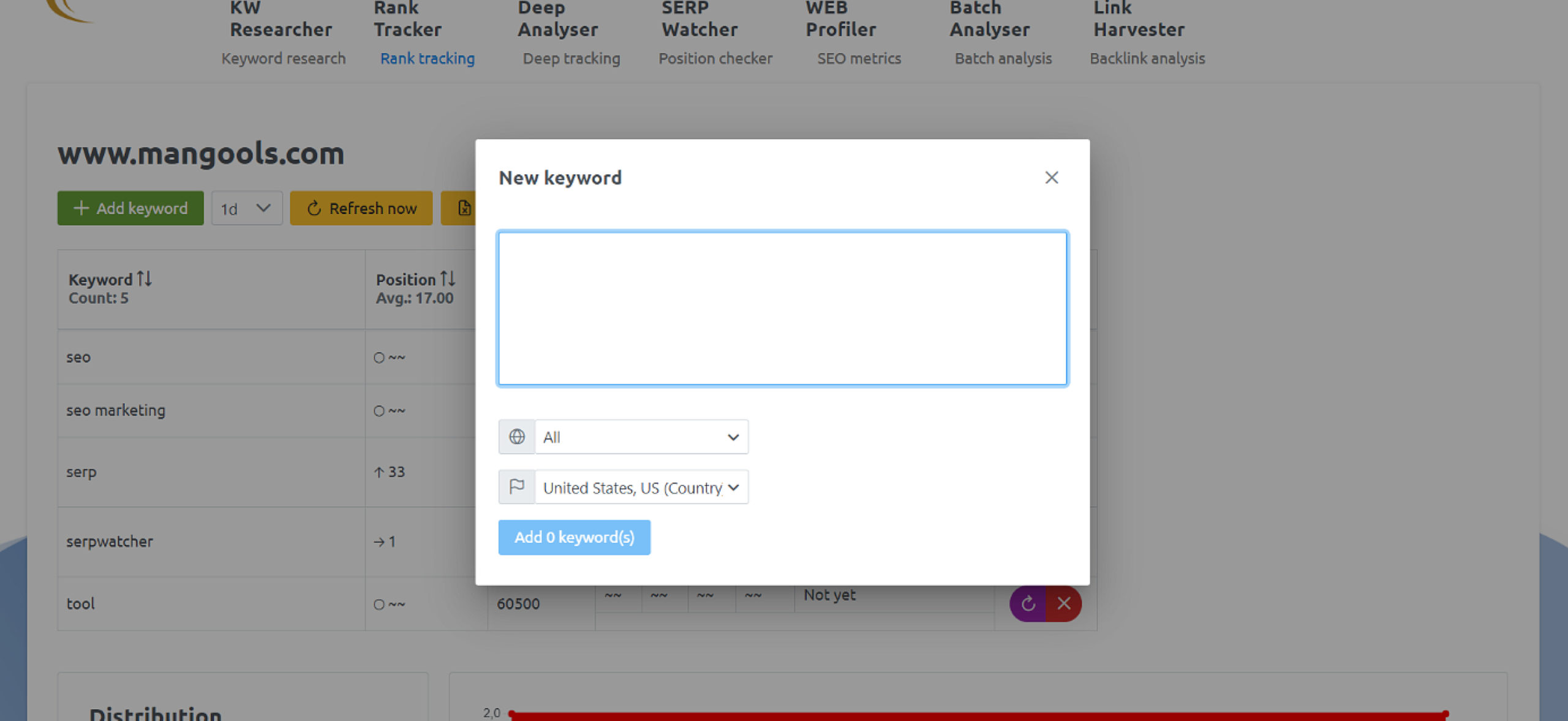Click the Refresh now button
The height and width of the screenshot is (721, 1568).
pyautogui.click(x=361, y=208)
